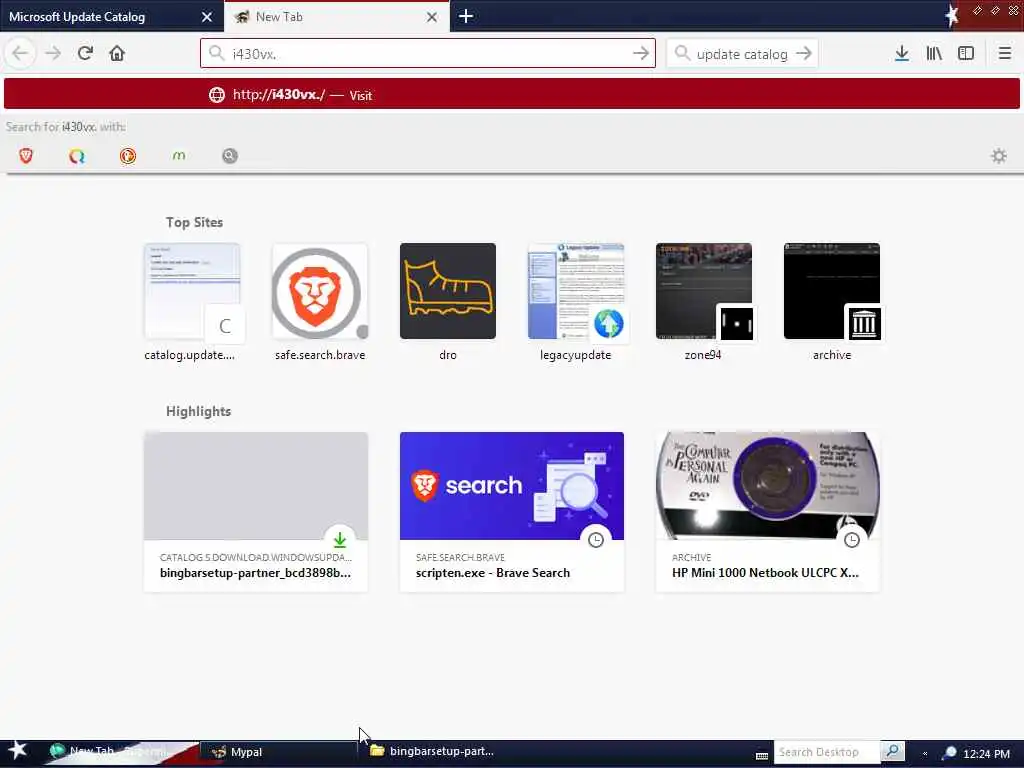Search with the Qwant engine icon
This screenshot has height=768, width=1024.
point(77,155)
